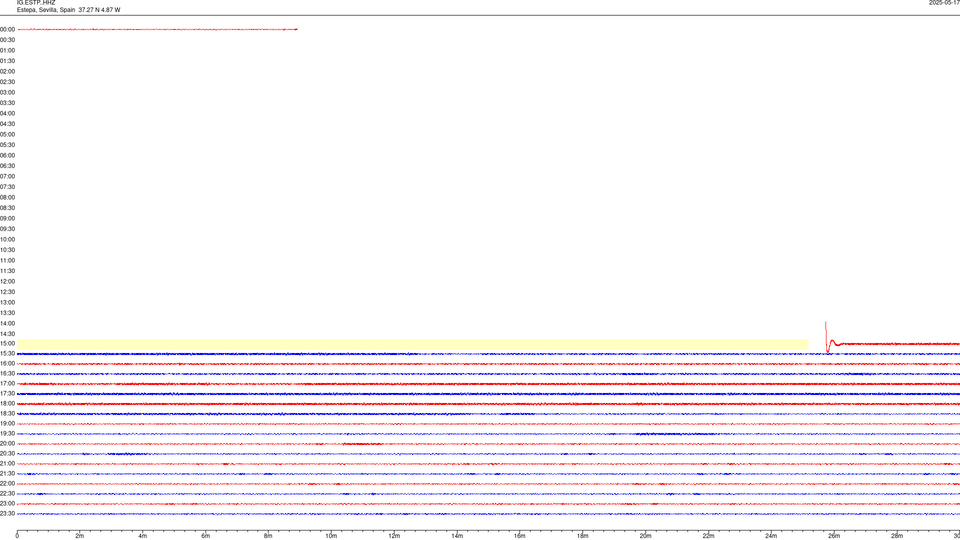The image size is (960, 540).
Task: Click the yellow highlighted gap band at 15:00
Action: pyautogui.click(x=413, y=345)
